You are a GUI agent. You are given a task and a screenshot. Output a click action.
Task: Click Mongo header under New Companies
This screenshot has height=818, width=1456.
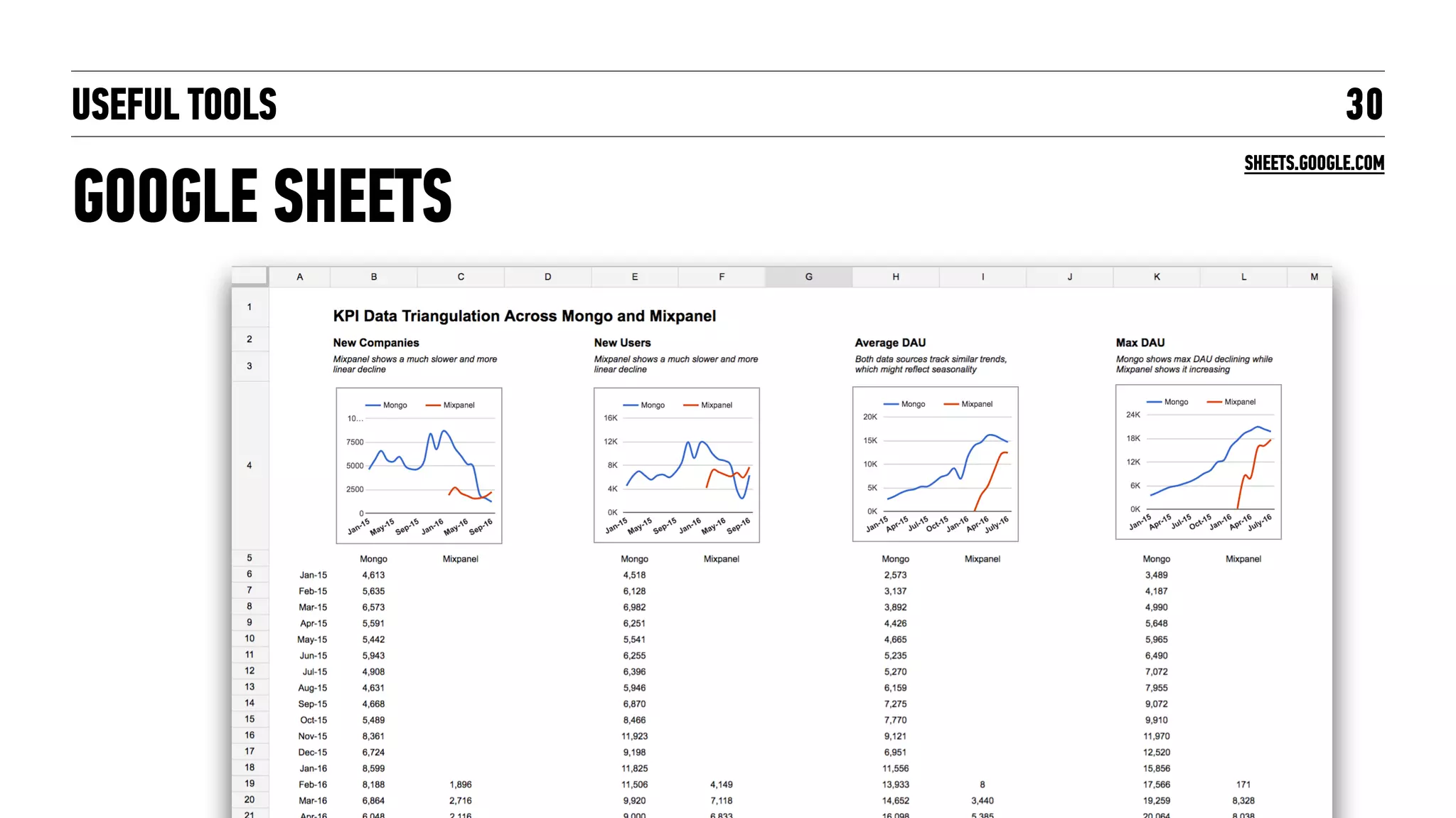click(x=373, y=559)
